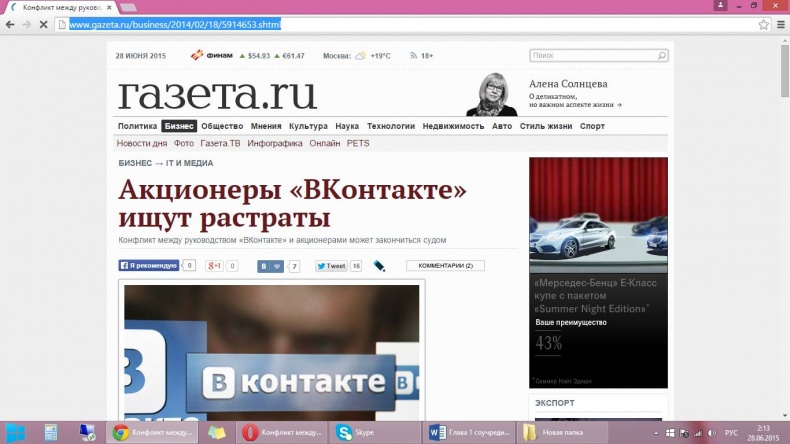
Task: Click the VKontakte like button
Action: click(271, 266)
